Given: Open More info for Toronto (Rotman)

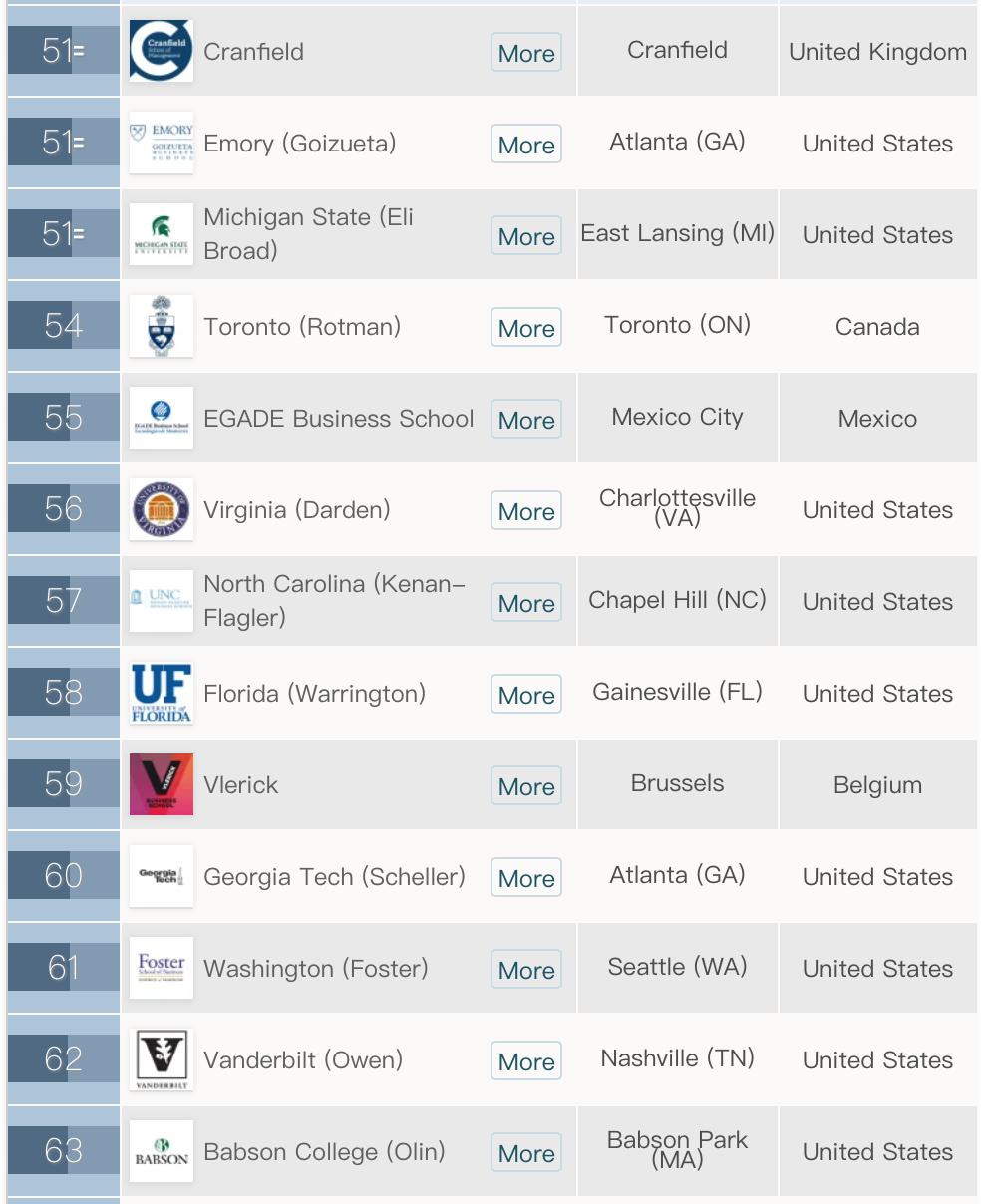Looking at the screenshot, I should coord(526,328).
